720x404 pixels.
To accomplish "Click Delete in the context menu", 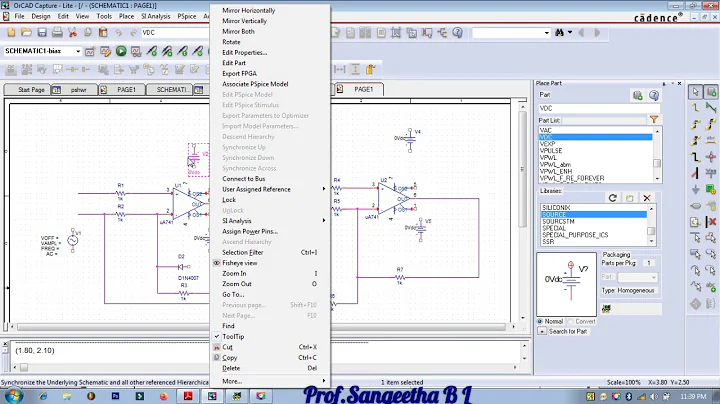I will pyautogui.click(x=231, y=368).
